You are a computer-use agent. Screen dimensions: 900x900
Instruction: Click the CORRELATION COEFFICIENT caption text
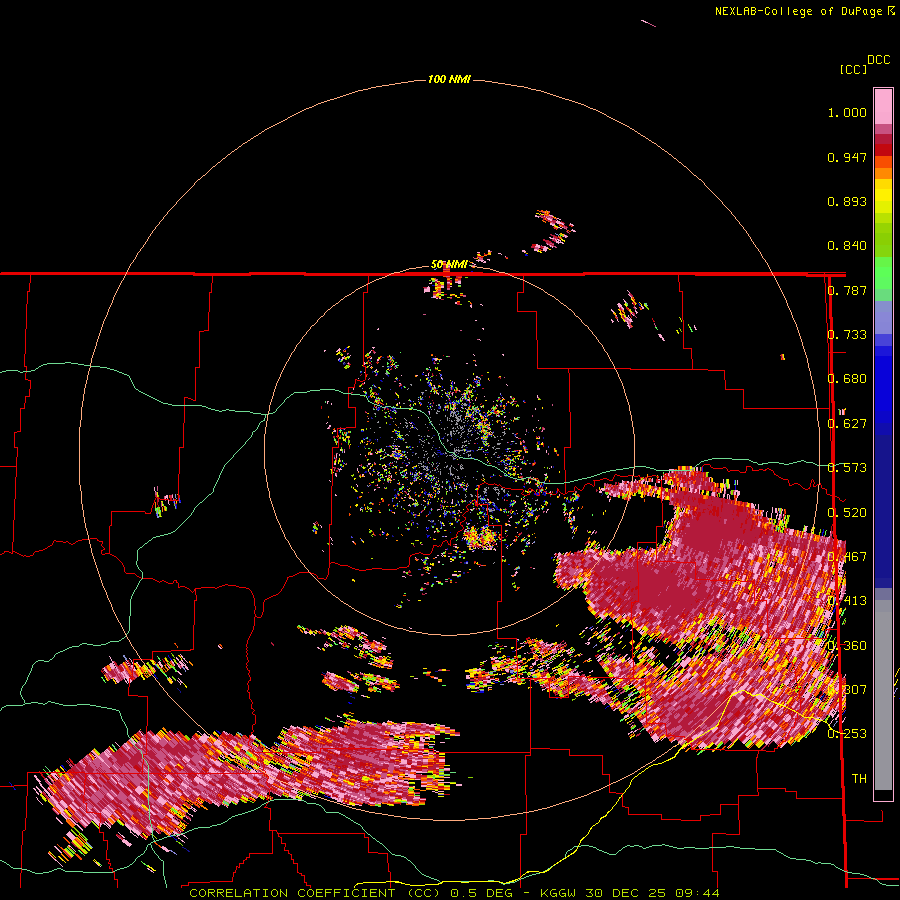click(x=292, y=893)
